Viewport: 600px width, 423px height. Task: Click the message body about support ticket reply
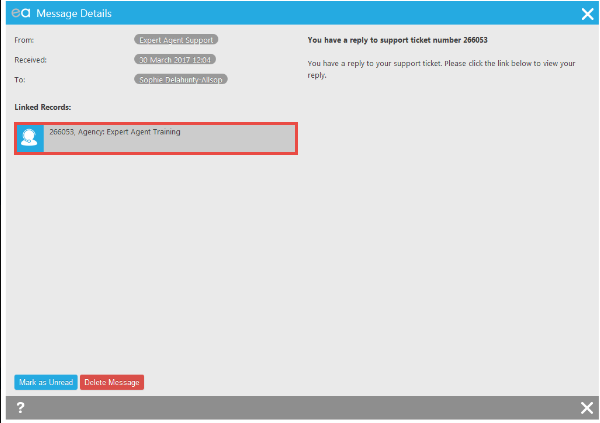tap(441, 69)
